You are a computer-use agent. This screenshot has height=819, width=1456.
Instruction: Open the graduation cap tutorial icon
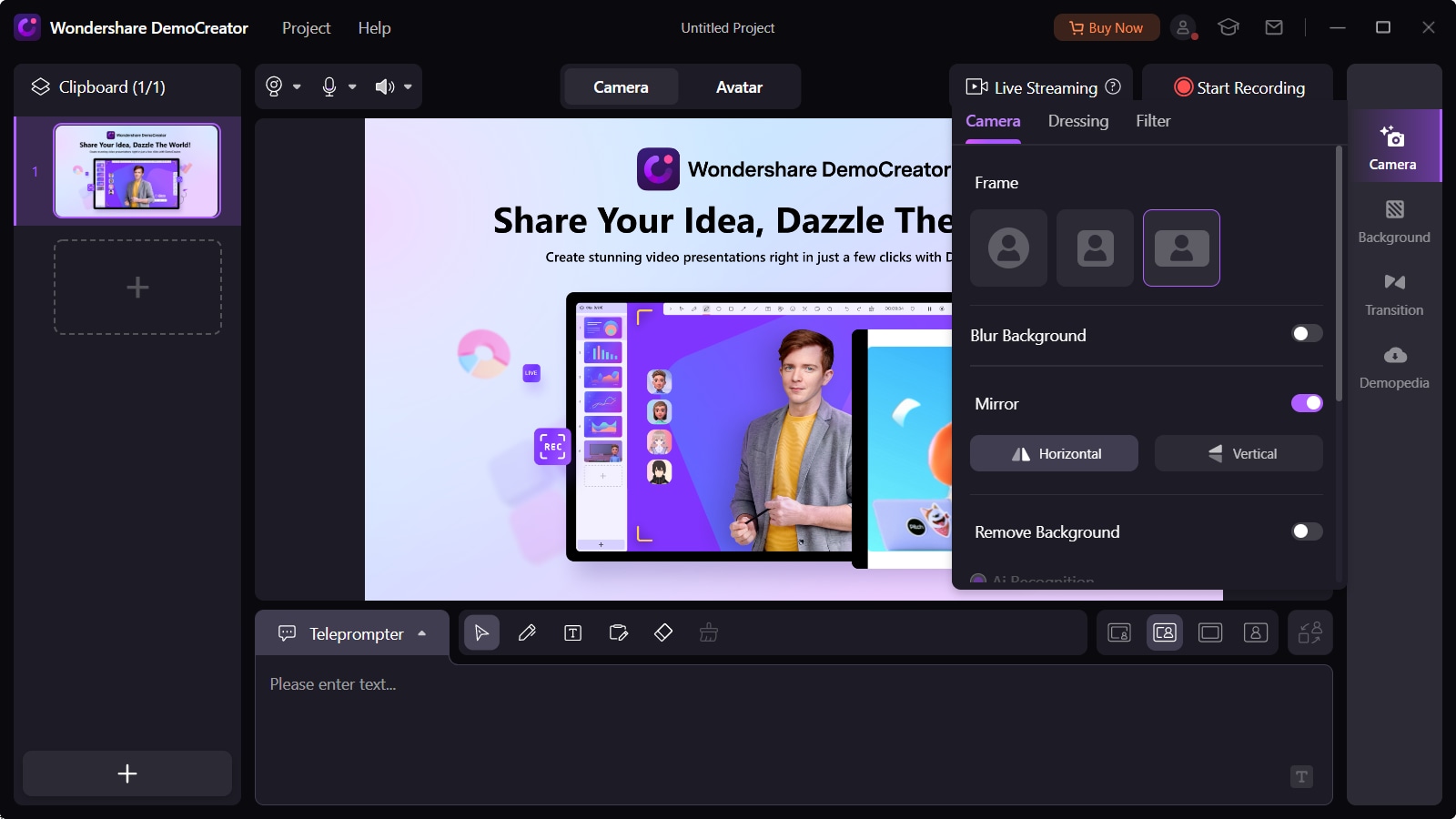1228,27
